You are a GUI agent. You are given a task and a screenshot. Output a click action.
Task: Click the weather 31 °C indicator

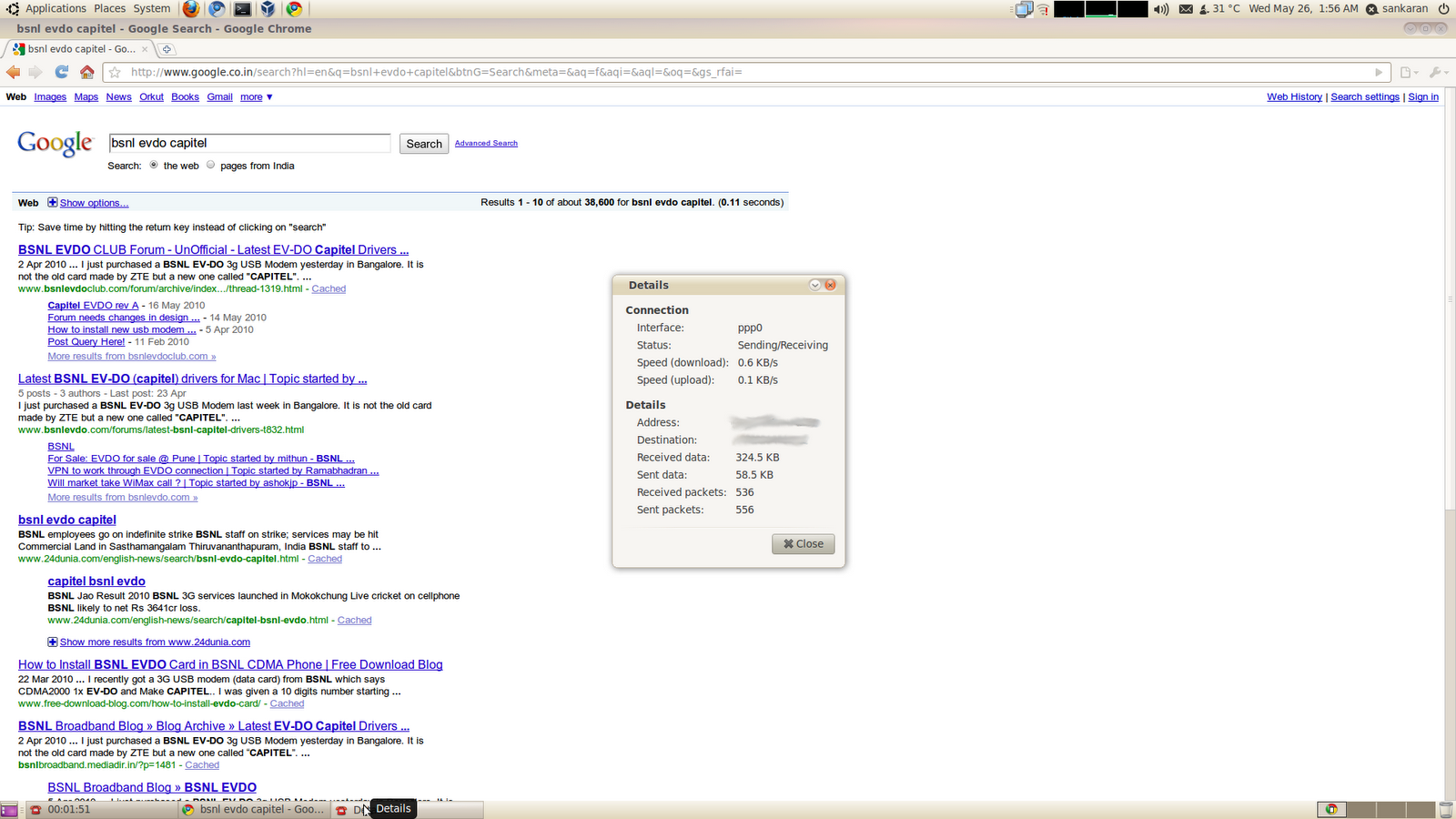click(1219, 9)
